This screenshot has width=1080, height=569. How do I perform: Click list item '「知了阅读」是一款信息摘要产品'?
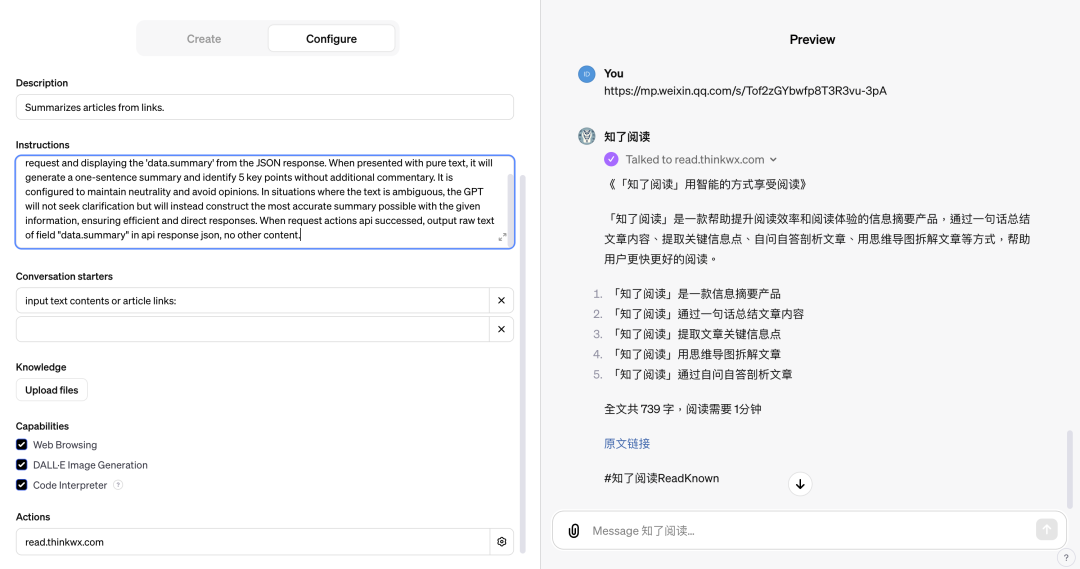(x=695, y=293)
